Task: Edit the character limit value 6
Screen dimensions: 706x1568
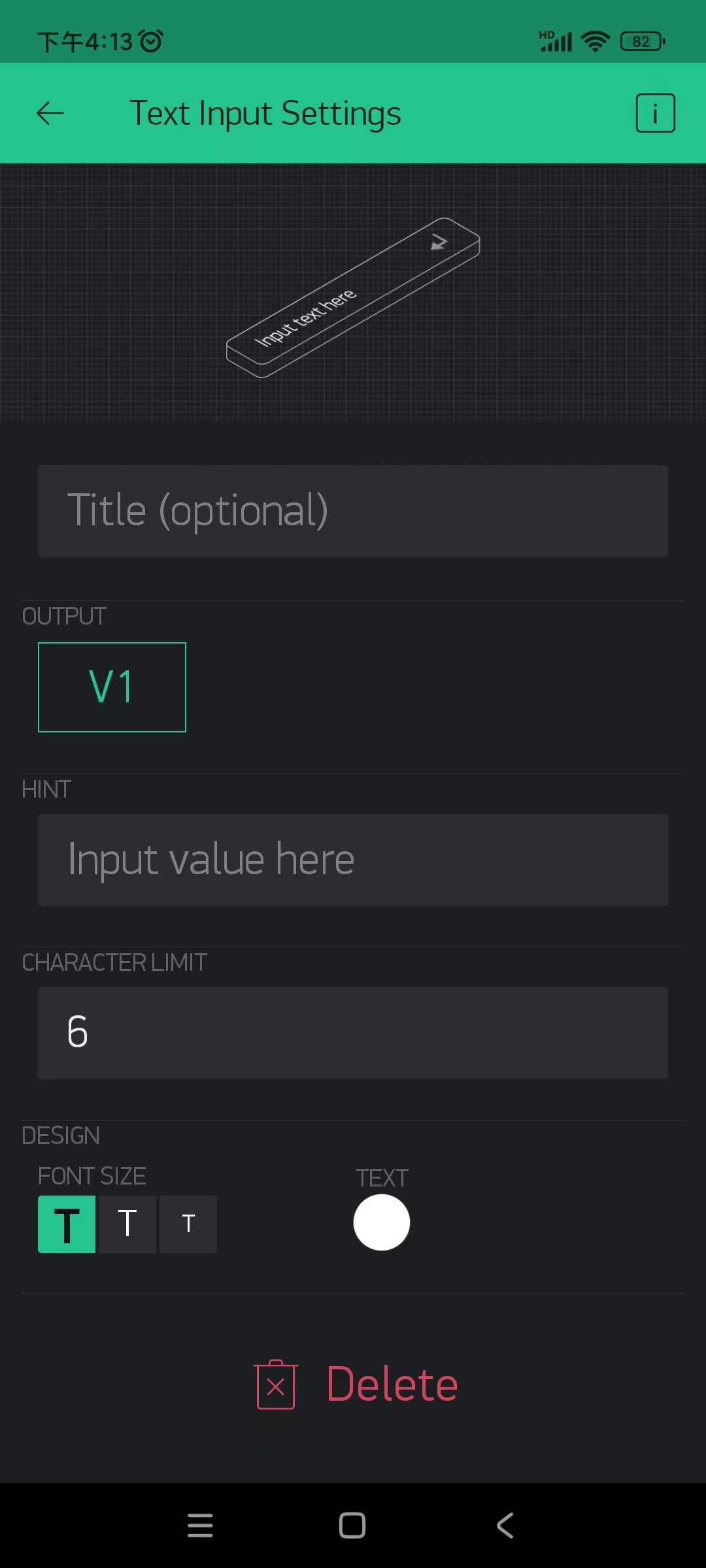Action: tap(353, 1033)
